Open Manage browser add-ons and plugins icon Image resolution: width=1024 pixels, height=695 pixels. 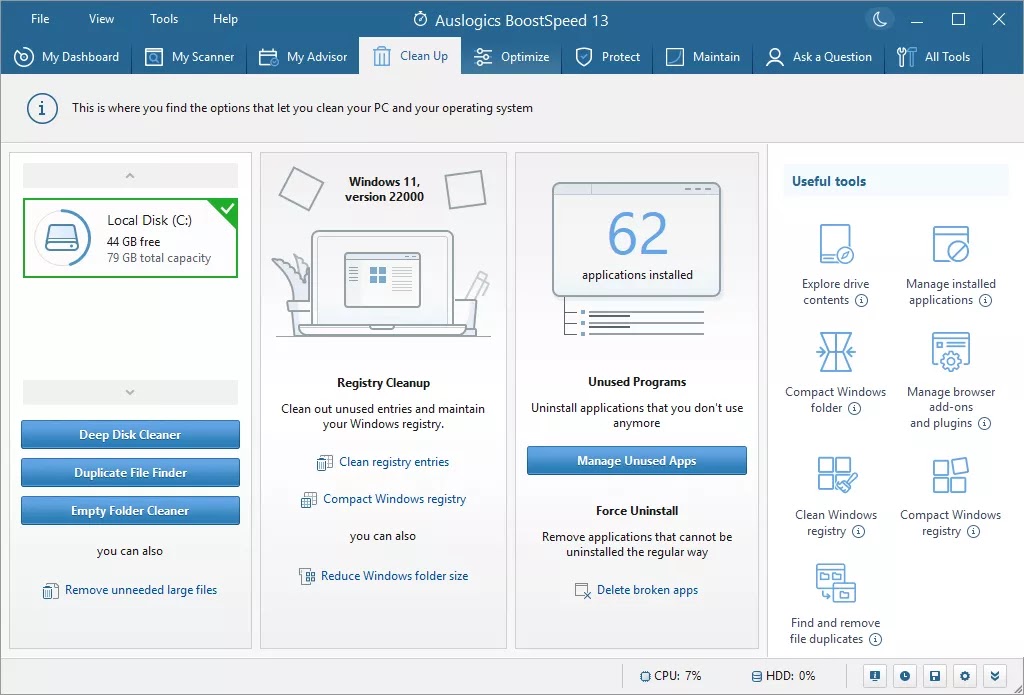950,353
